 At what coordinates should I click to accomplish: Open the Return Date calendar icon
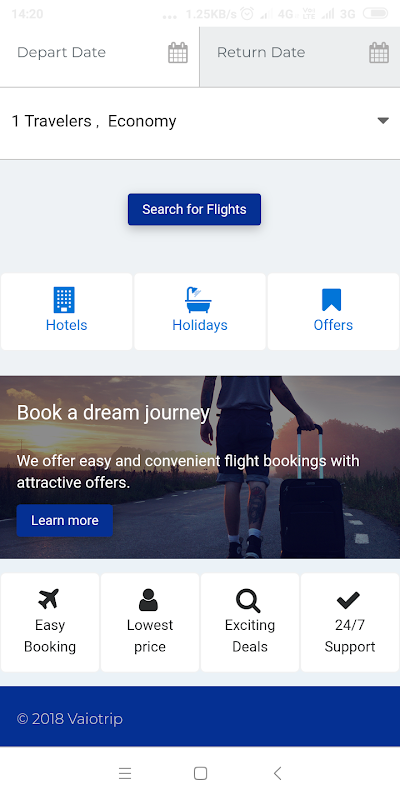(379, 53)
